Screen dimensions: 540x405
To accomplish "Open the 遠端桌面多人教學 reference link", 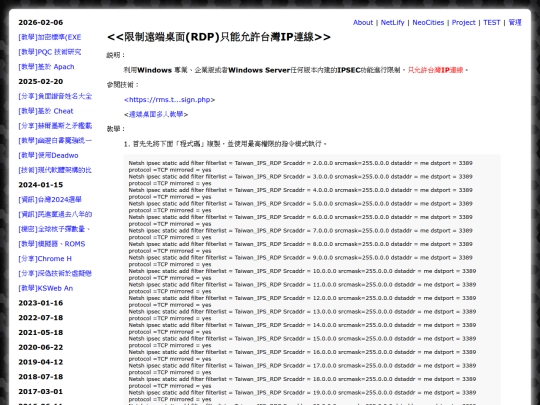I will [156, 114].
